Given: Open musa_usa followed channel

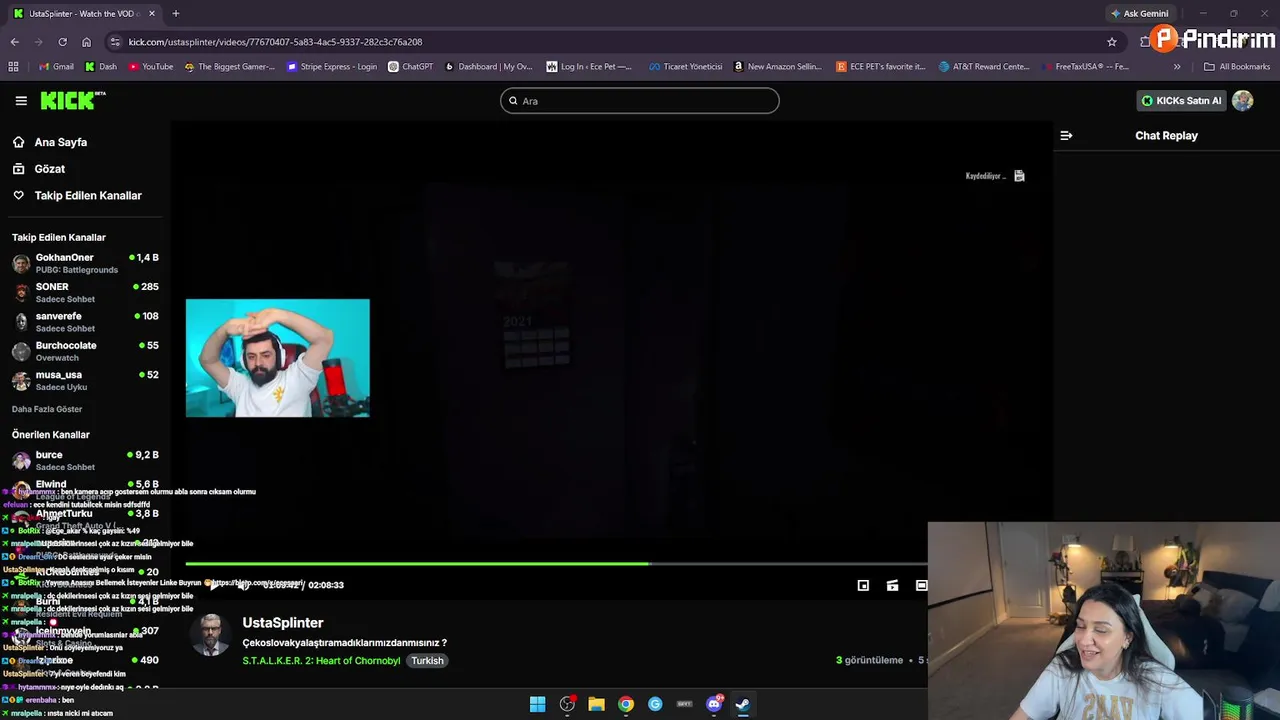Looking at the screenshot, I should tap(85, 380).
